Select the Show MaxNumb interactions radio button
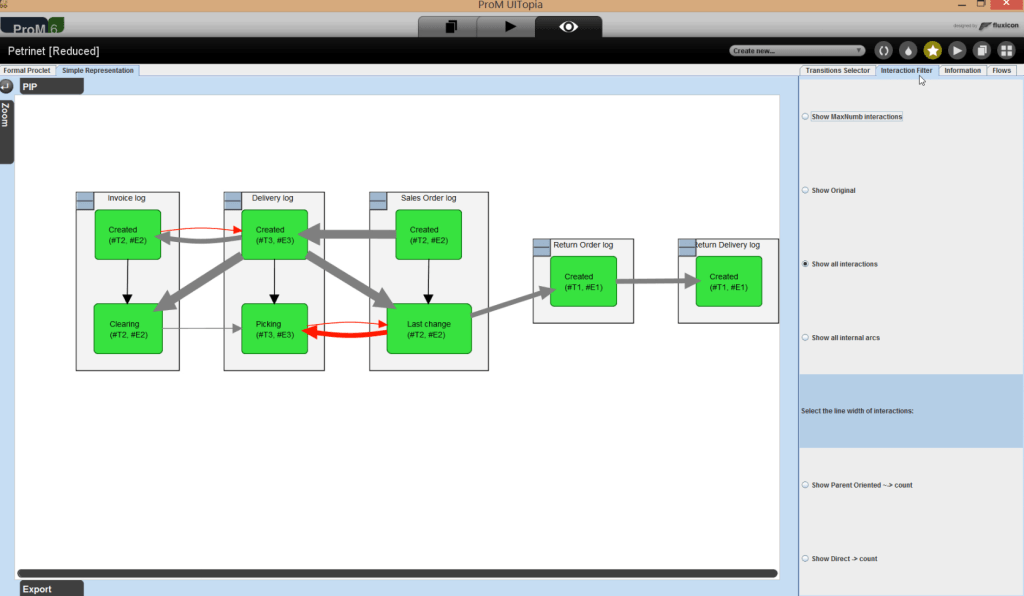 pos(806,117)
